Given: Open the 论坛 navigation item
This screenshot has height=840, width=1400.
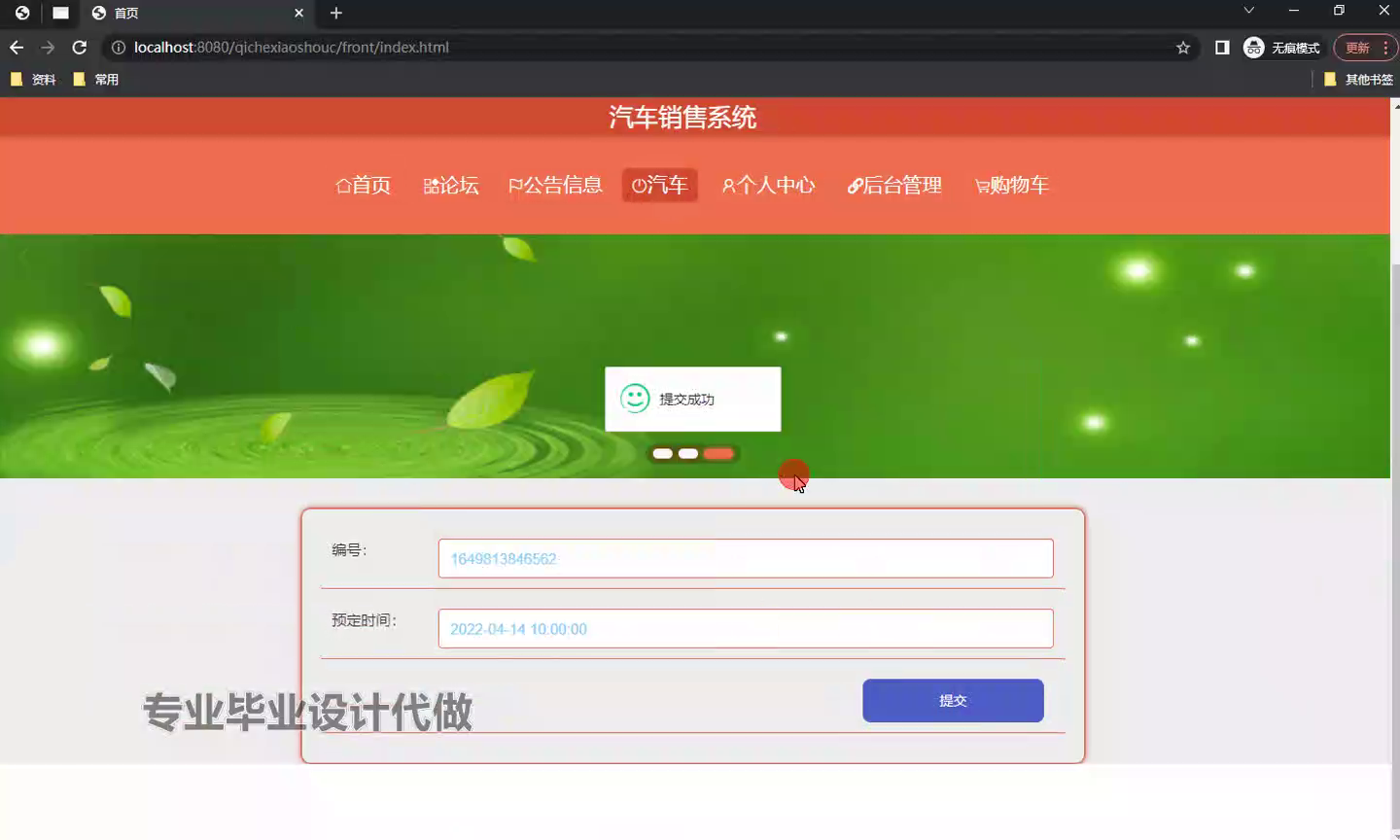Looking at the screenshot, I should point(451,185).
